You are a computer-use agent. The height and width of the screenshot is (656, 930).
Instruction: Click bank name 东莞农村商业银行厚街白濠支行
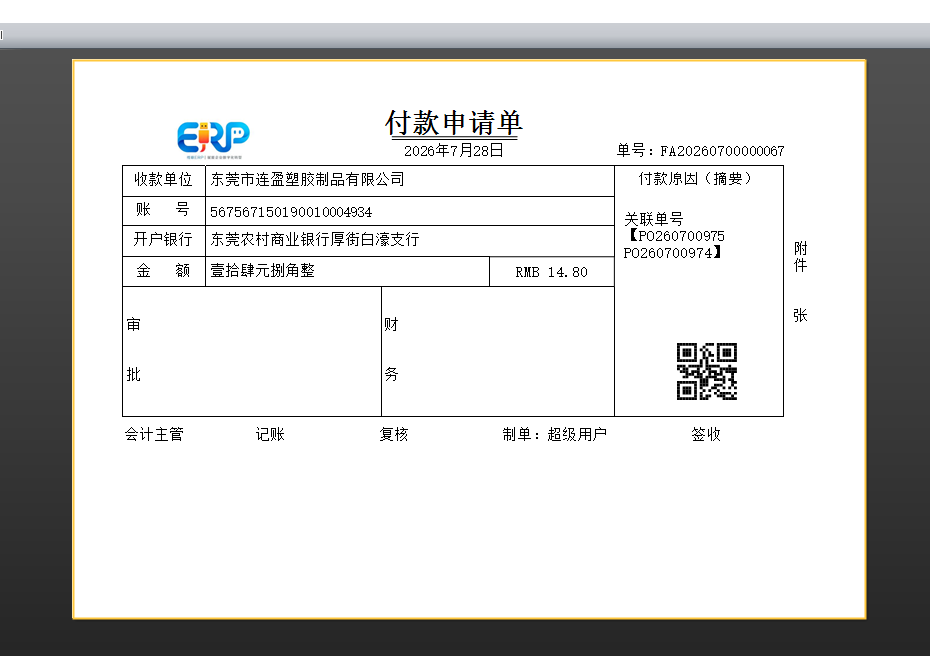(314, 240)
